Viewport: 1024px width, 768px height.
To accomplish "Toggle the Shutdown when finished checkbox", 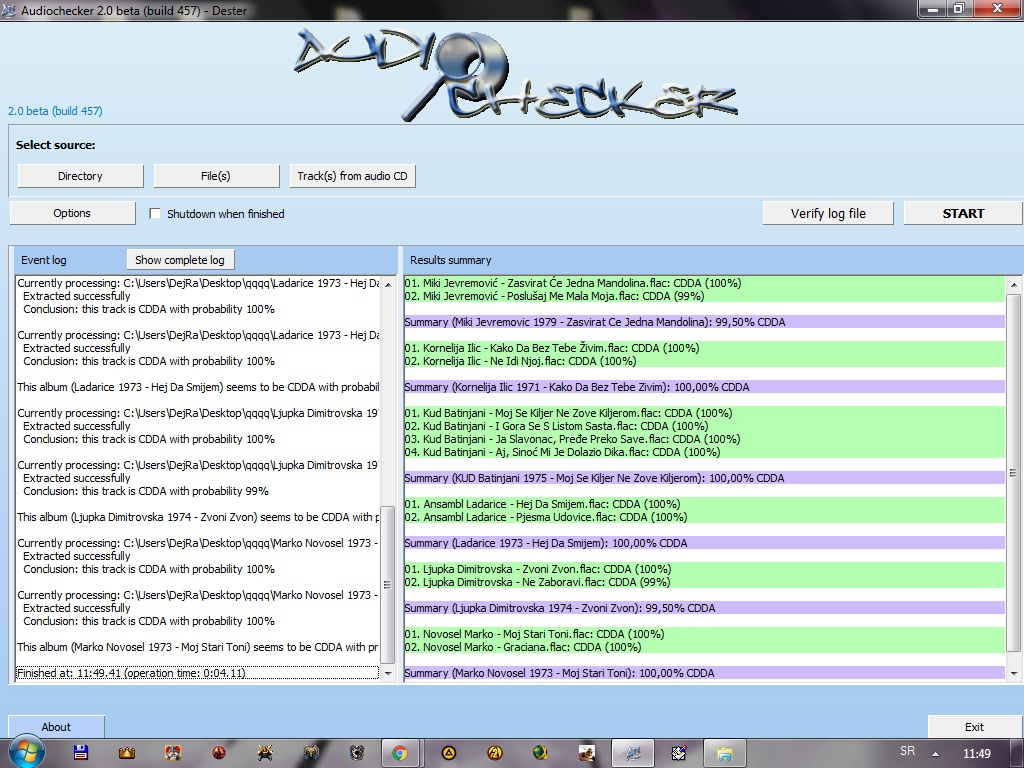I will pos(155,214).
